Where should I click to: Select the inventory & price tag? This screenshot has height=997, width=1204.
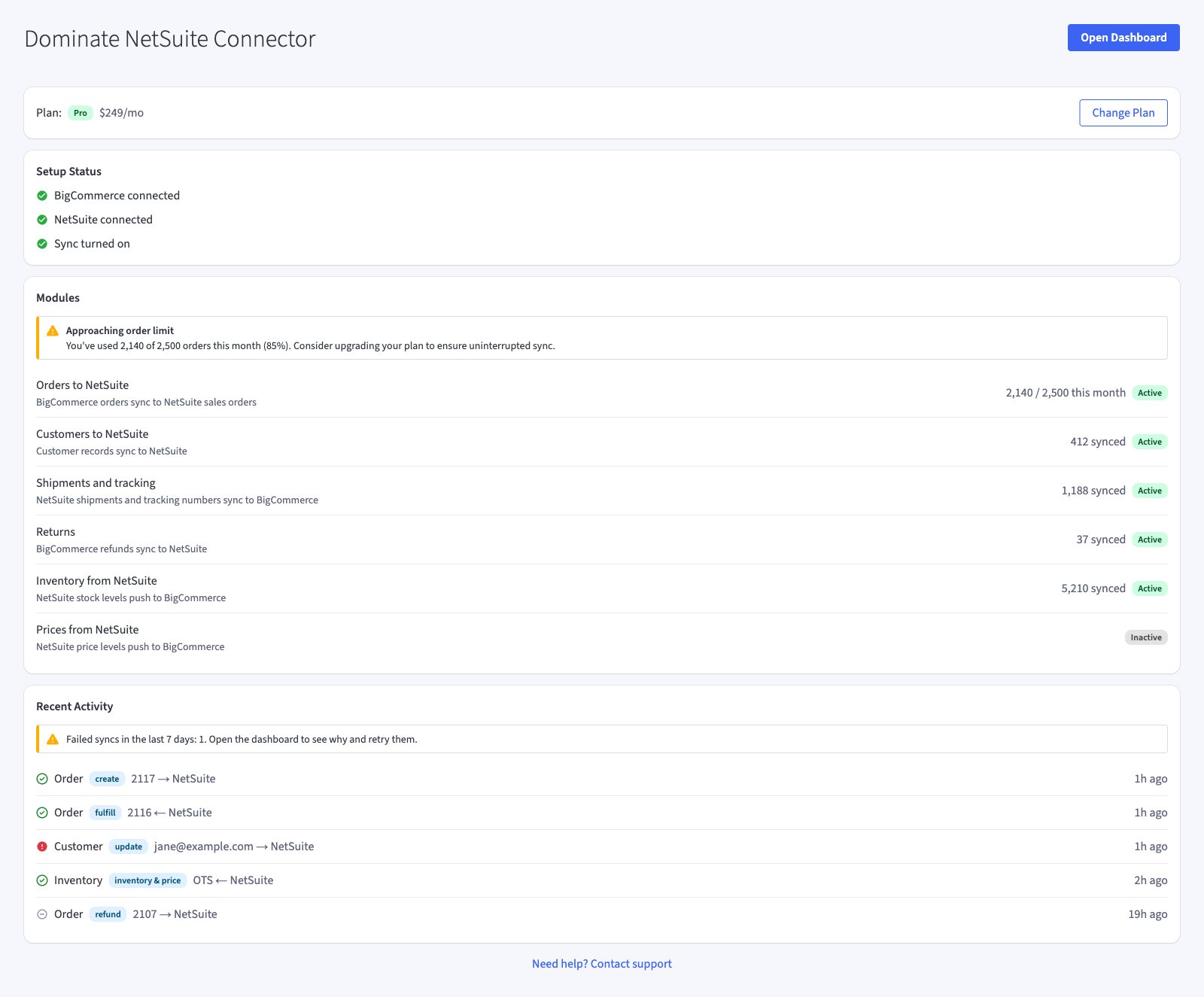pos(147,880)
